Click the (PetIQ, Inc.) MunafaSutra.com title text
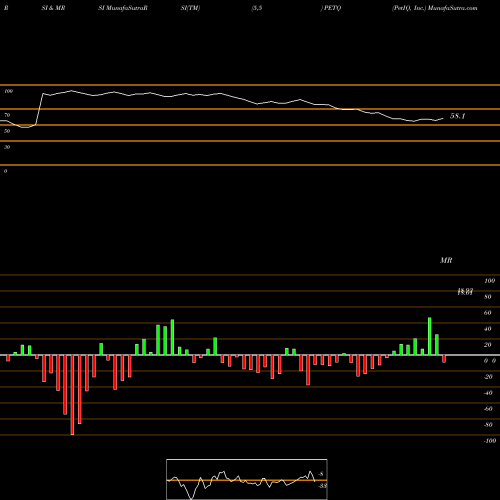This screenshot has width=500, height=500. click(435, 8)
